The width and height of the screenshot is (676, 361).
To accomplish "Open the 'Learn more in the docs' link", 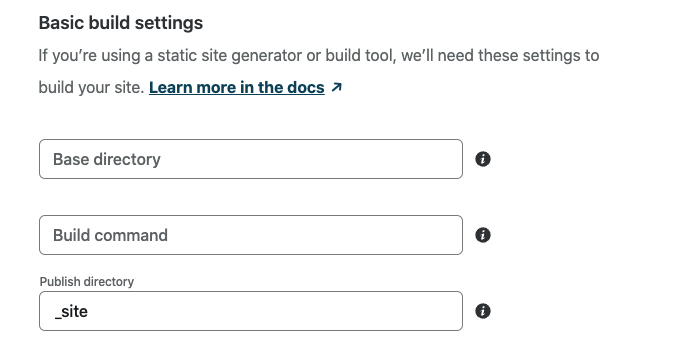I will pyautogui.click(x=237, y=88).
